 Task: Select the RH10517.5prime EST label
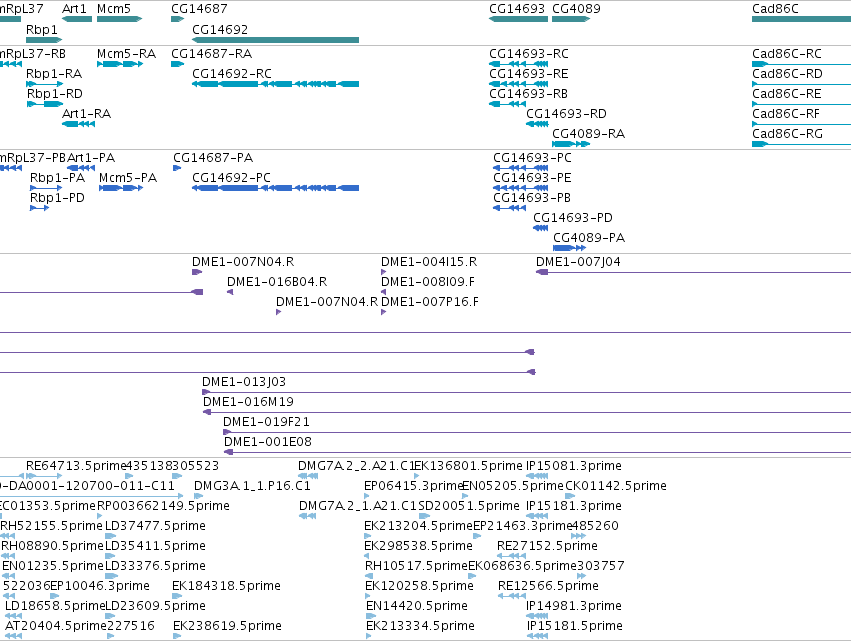point(416,566)
